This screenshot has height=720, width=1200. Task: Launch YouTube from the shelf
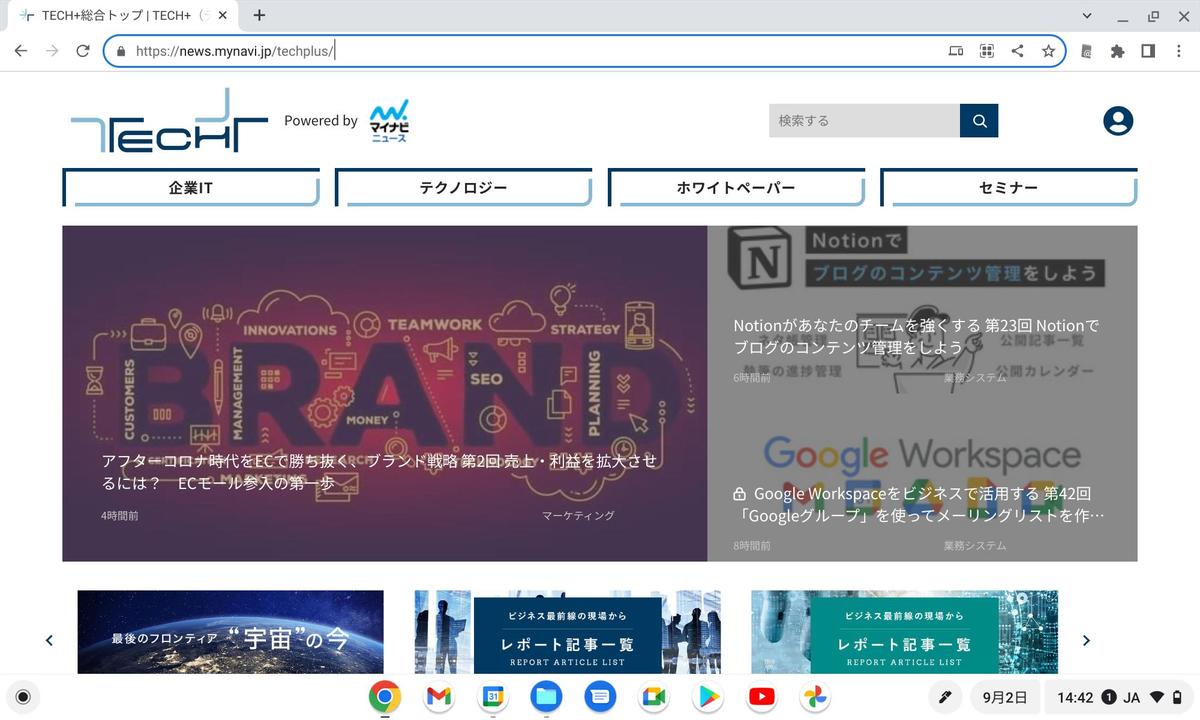[762, 697]
